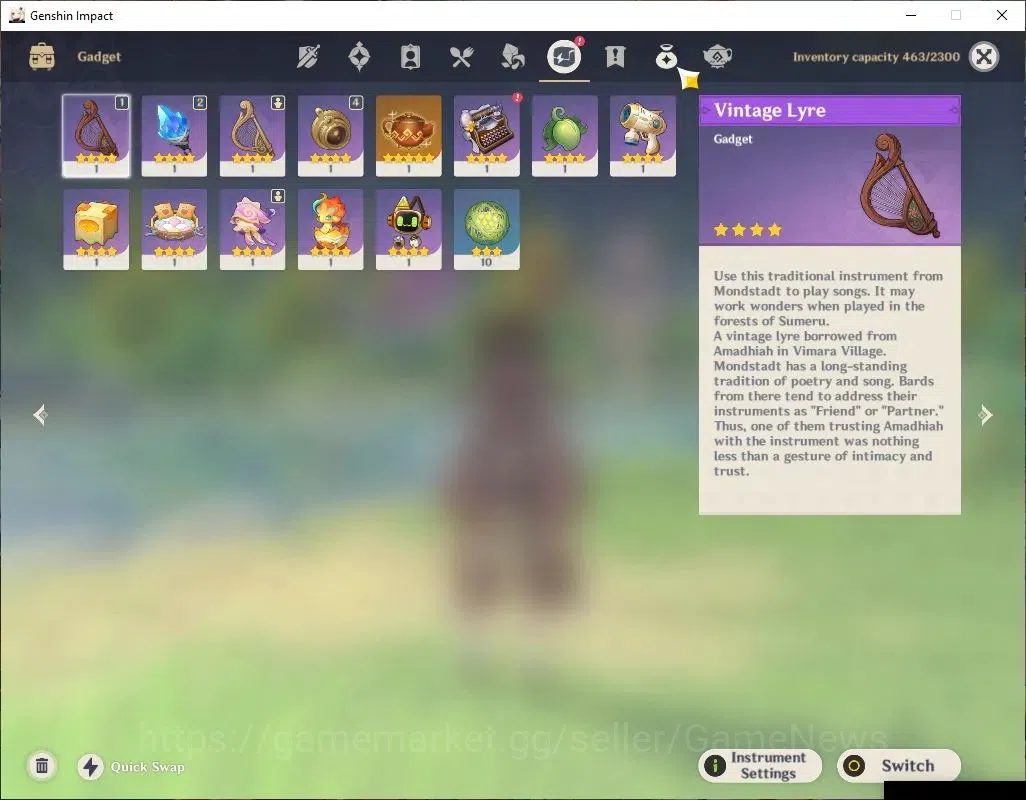Click the Inventory capacity 463/2300 text
This screenshot has width=1026, height=800.
pos(876,57)
